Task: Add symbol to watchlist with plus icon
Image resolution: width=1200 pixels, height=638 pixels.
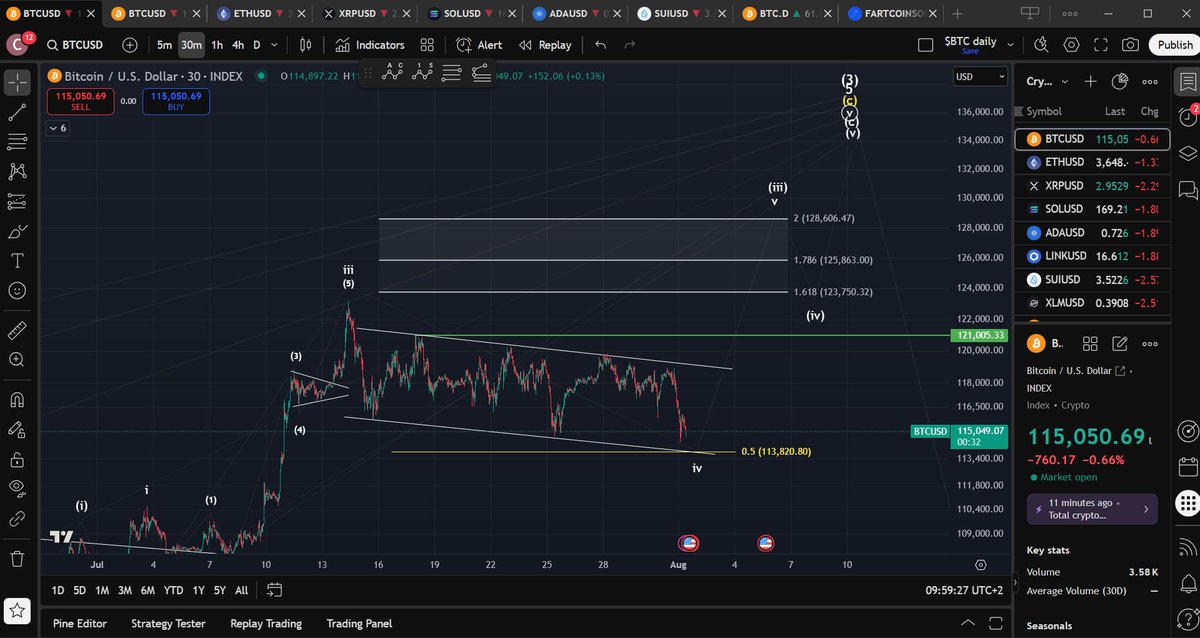Action: tap(1091, 82)
